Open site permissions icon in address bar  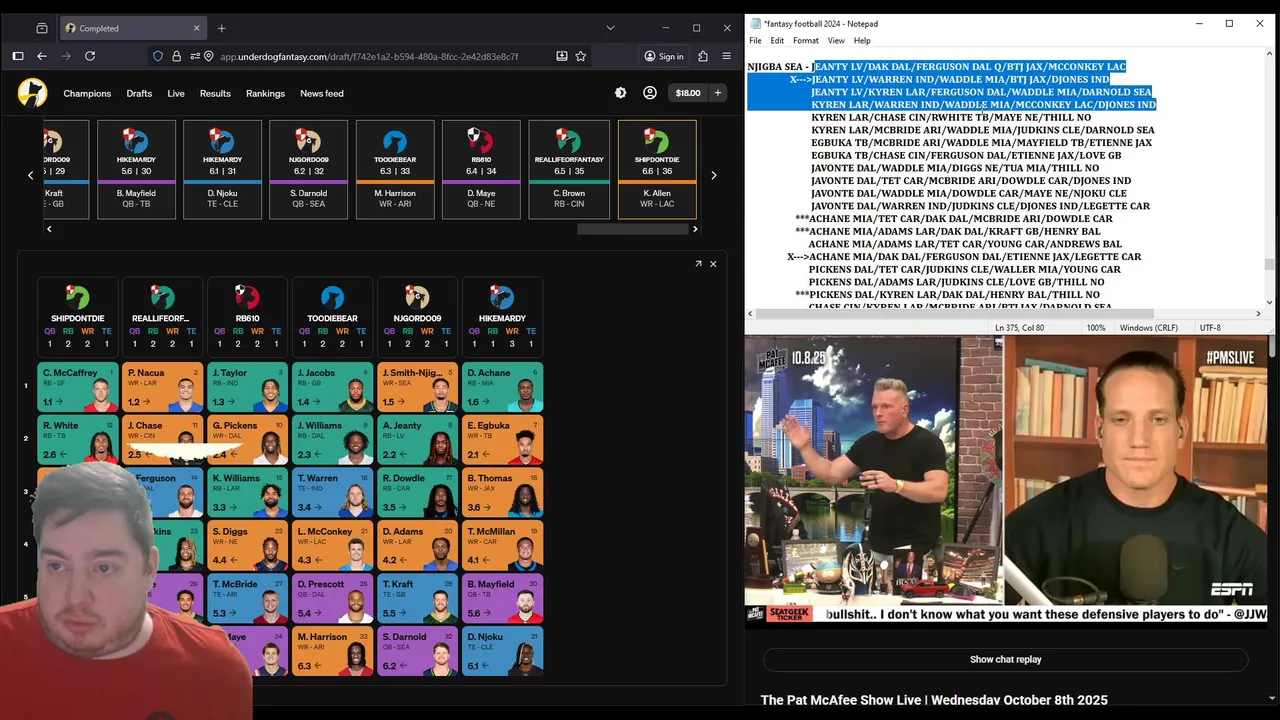[x=196, y=57]
